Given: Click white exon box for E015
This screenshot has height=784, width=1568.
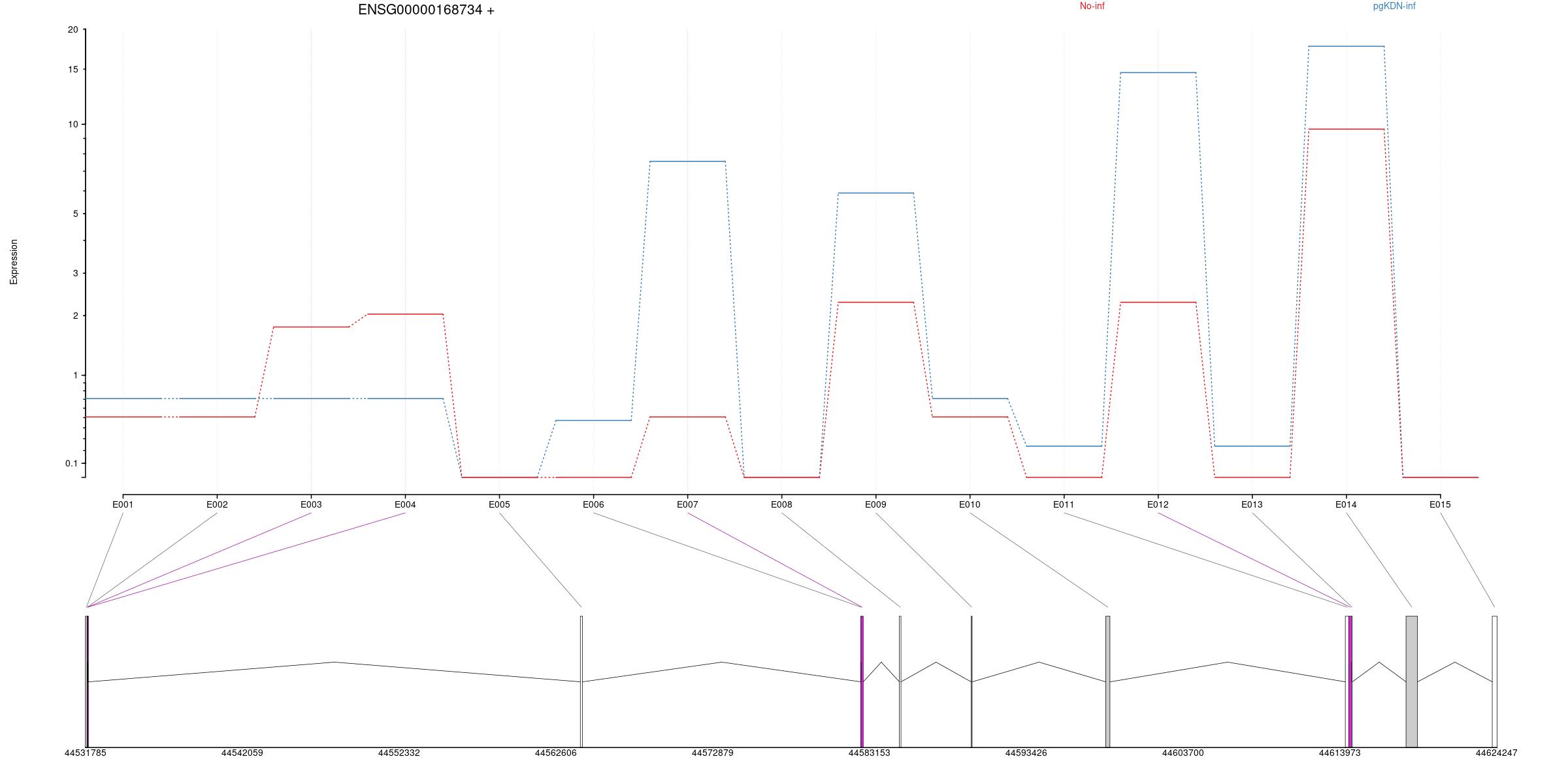Looking at the screenshot, I should tap(1494, 681).
